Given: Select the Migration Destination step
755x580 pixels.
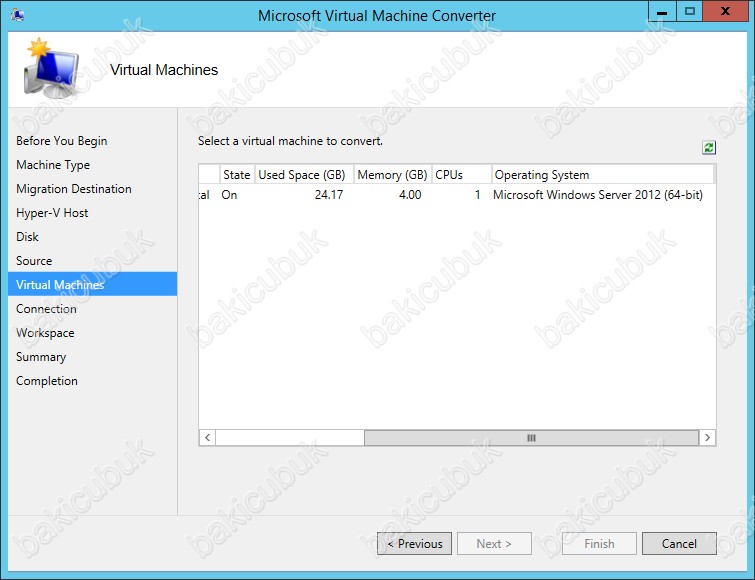Looking at the screenshot, I should (x=74, y=189).
